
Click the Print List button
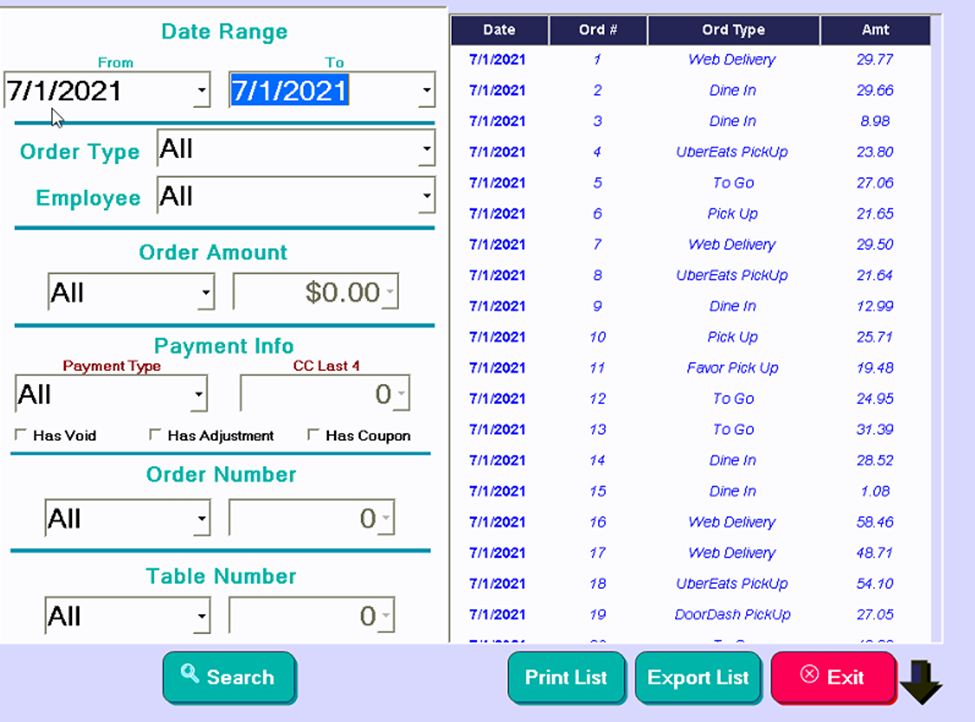[566, 677]
